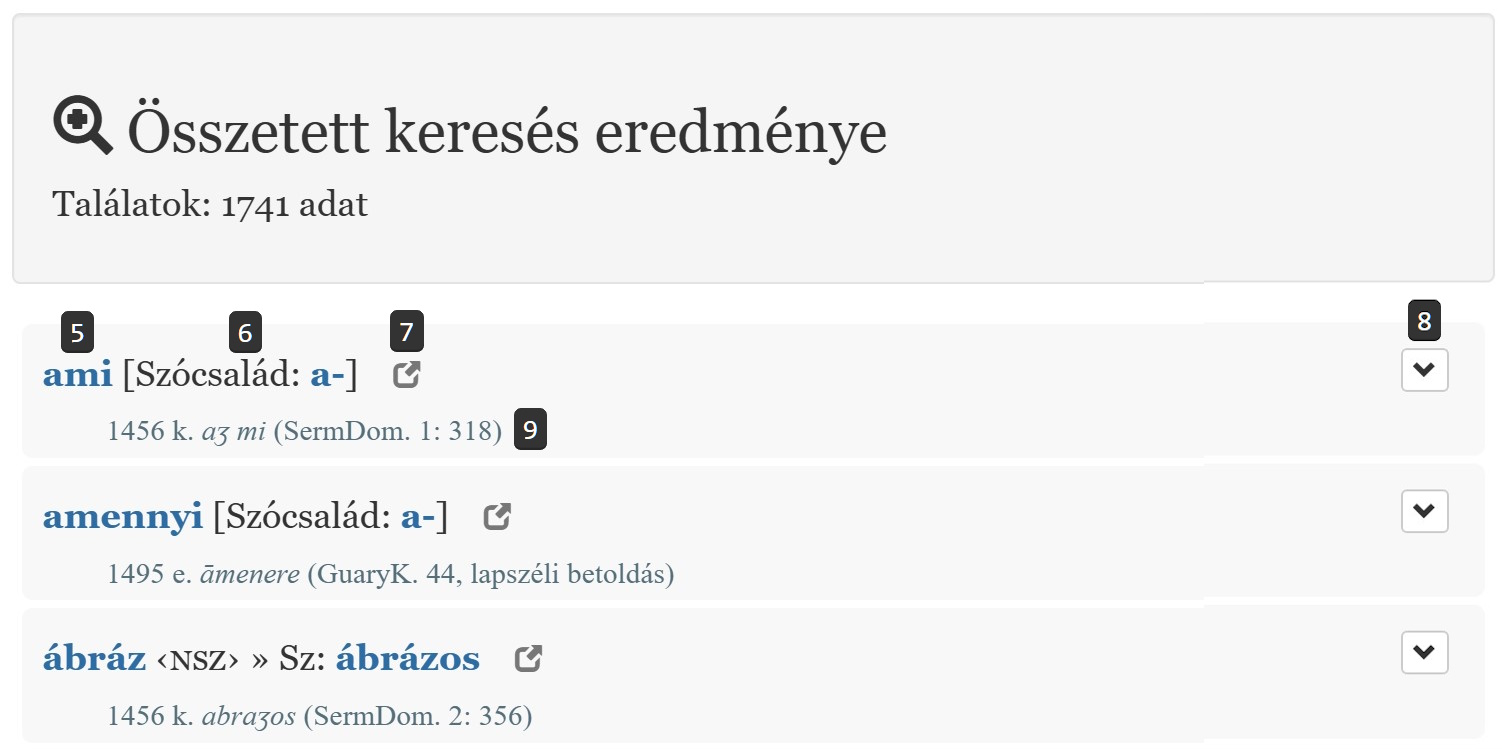Open the external link icon next to ami
The height and width of the screenshot is (749, 1502).
[406, 375]
